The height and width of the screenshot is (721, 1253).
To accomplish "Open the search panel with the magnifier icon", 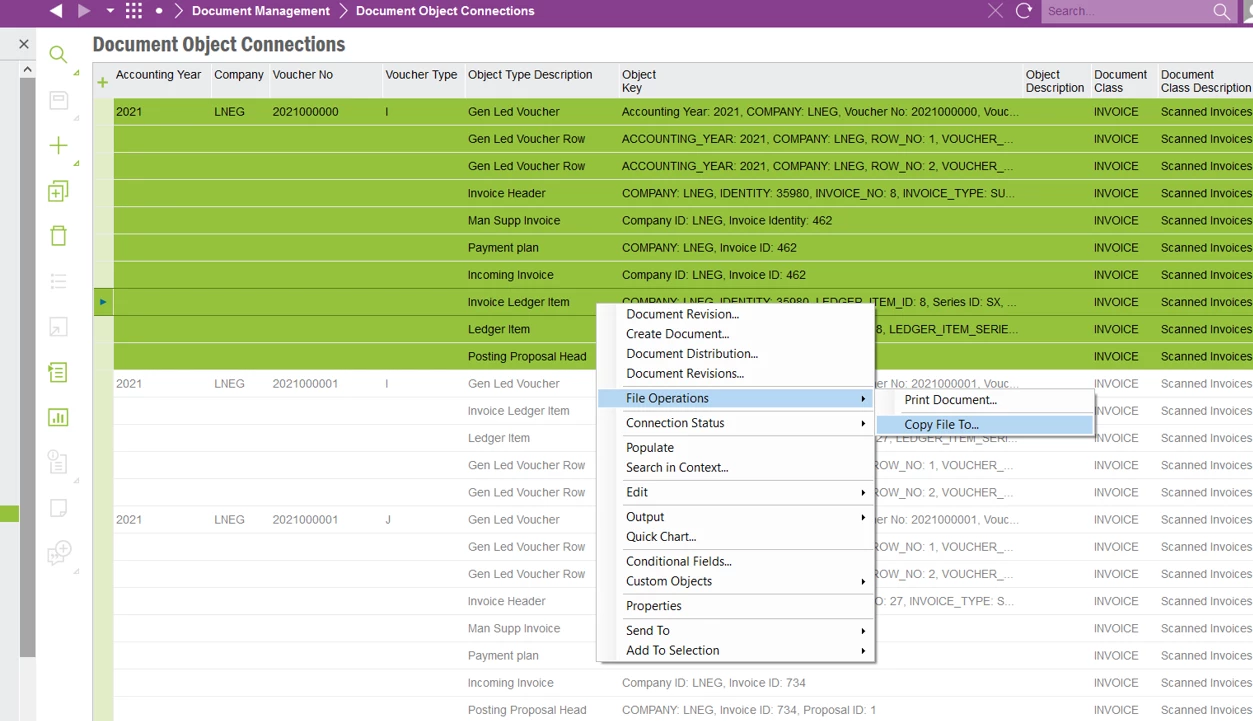I will tap(57, 55).
